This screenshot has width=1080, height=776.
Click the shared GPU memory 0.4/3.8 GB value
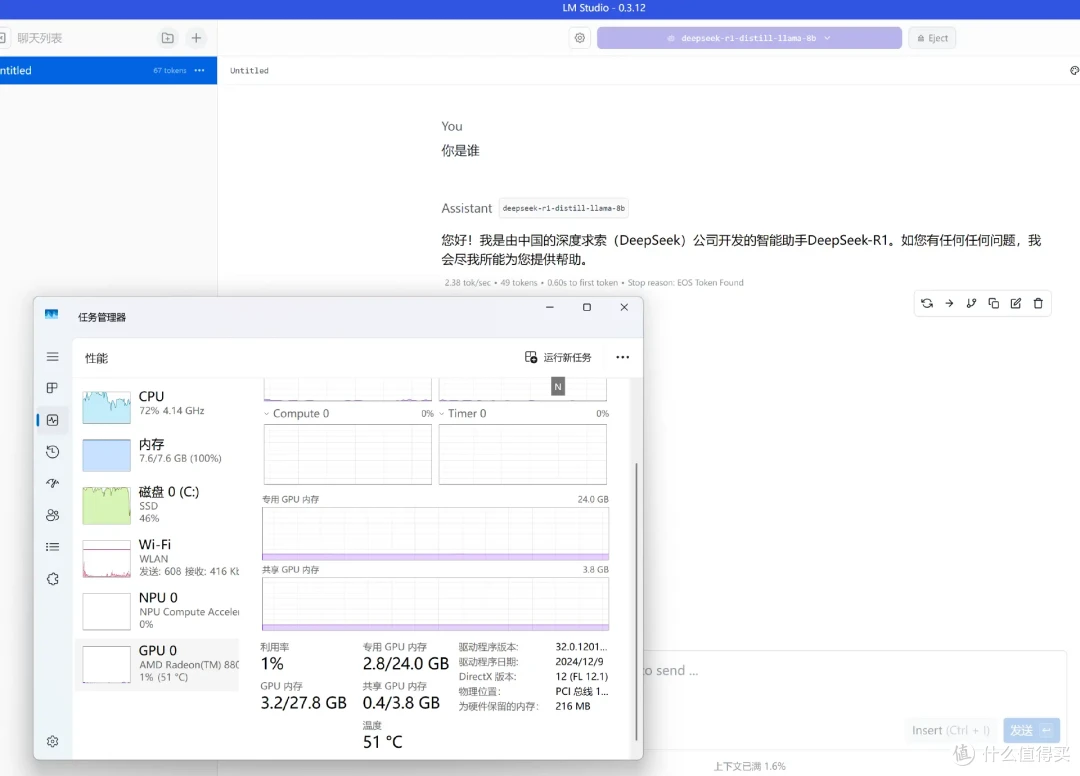(x=401, y=702)
